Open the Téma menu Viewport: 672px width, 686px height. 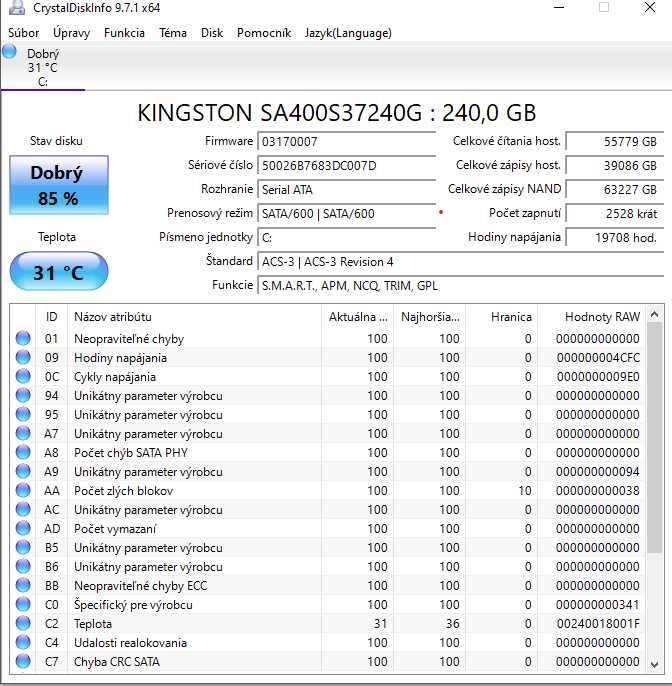[173, 33]
